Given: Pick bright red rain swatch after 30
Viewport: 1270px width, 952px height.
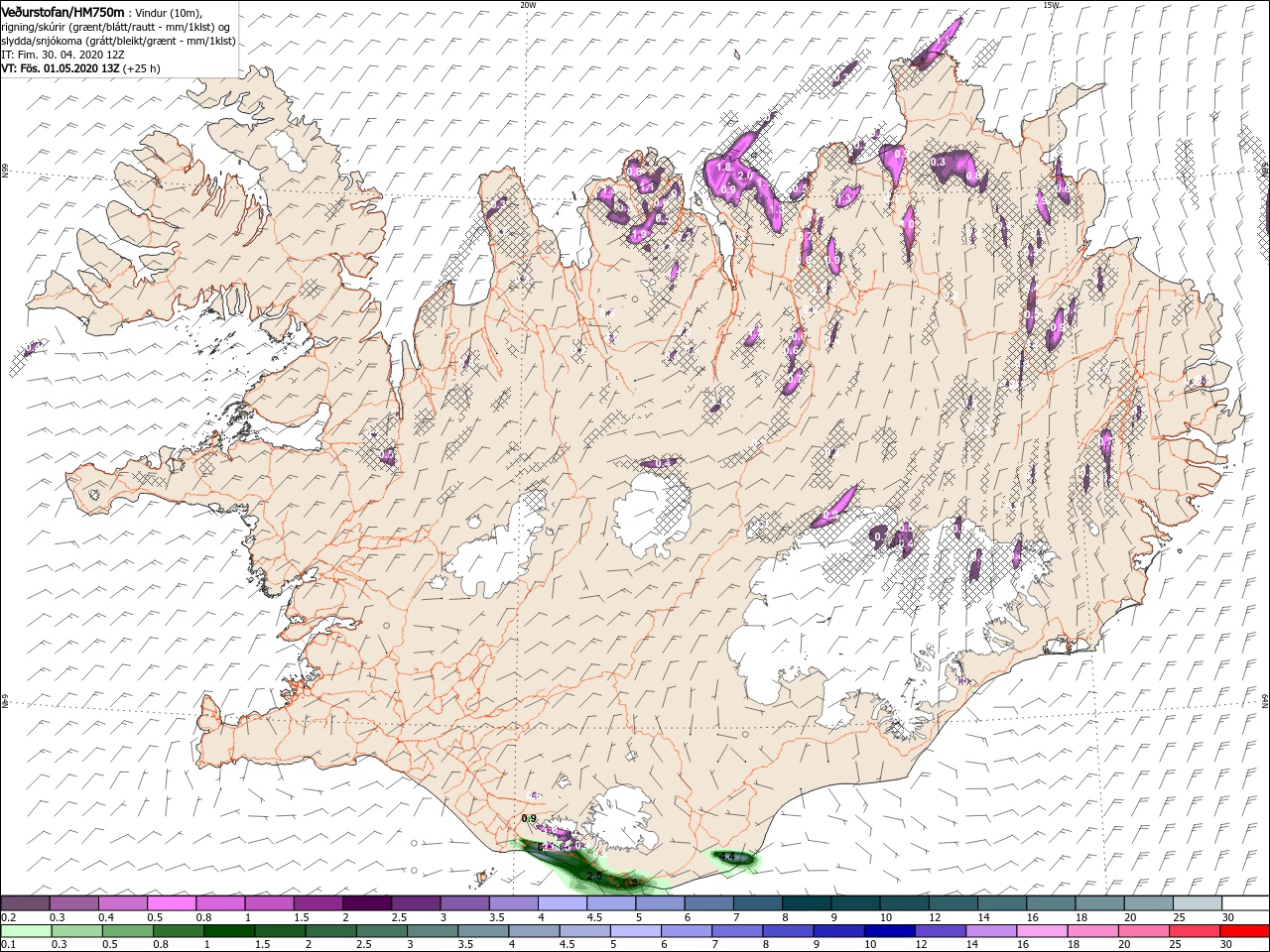Looking at the screenshot, I should [x=1245, y=930].
